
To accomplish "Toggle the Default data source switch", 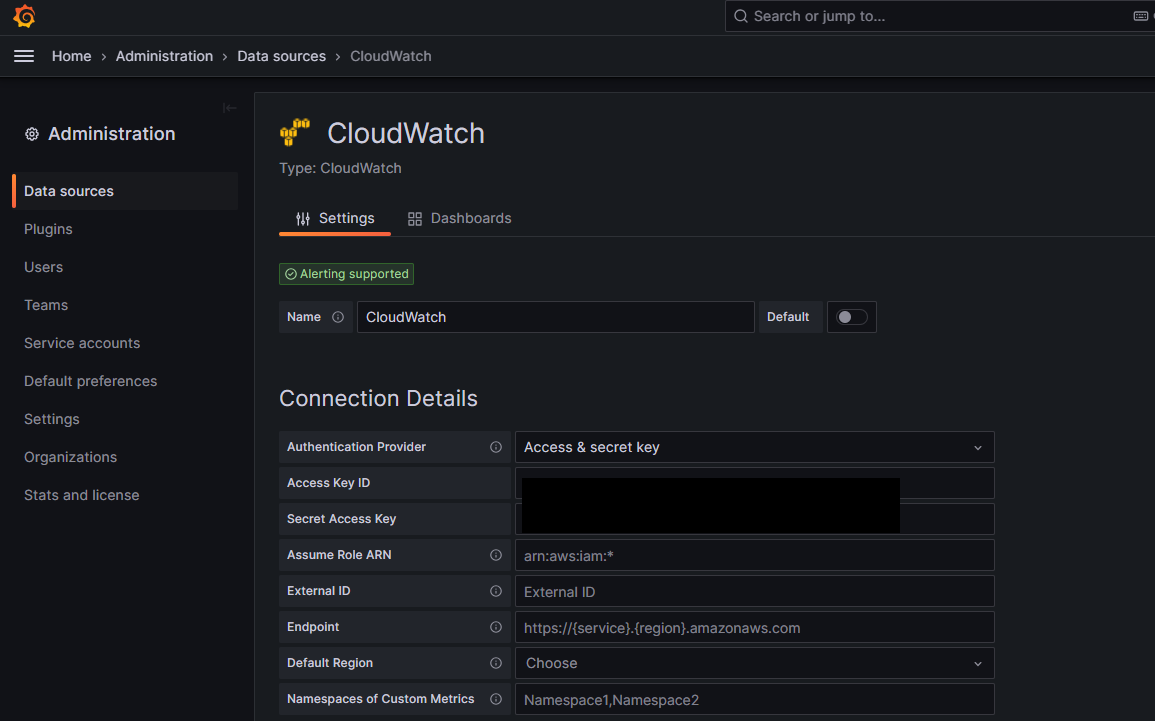I will click(x=852, y=317).
